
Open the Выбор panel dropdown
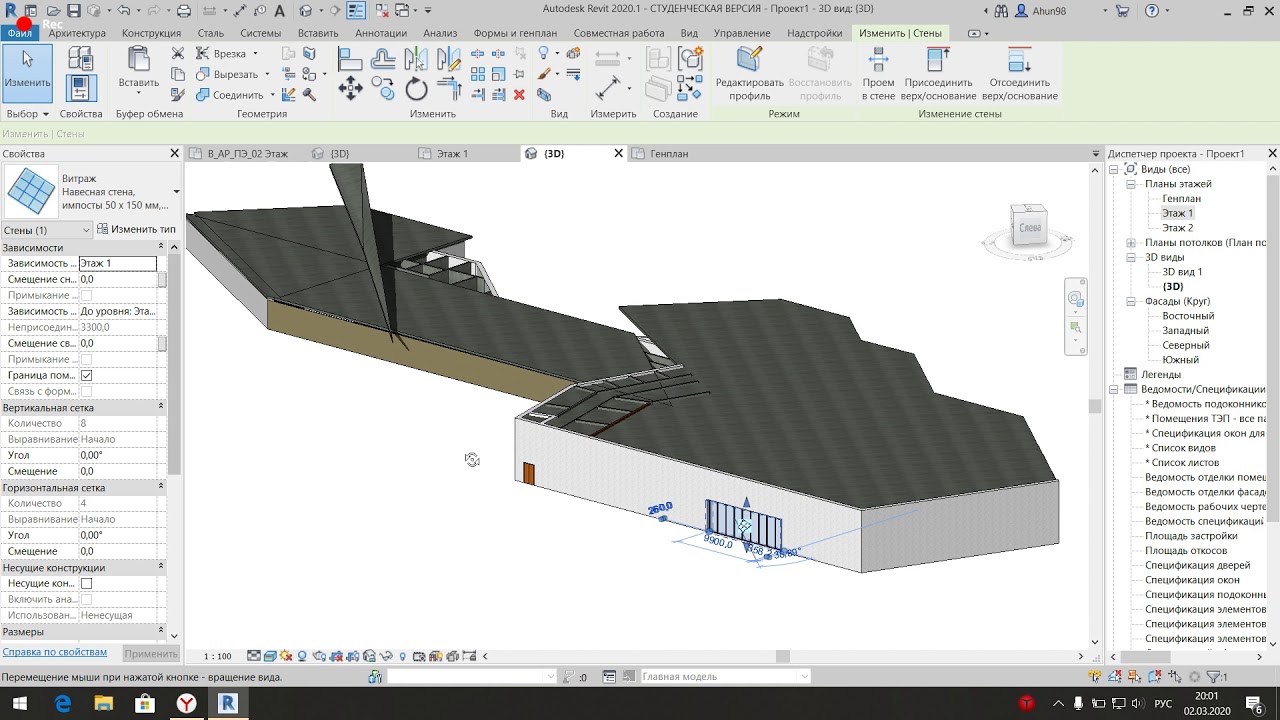28,114
